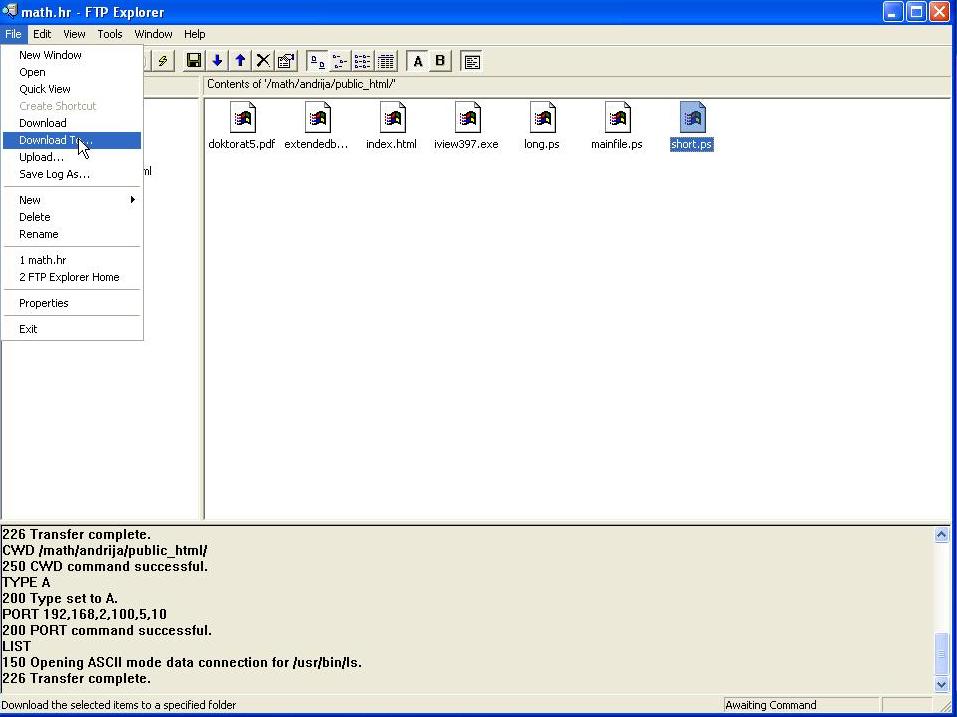Select the doktorat5.pdf file icon
This screenshot has width=957, height=717.
(x=242, y=117)
